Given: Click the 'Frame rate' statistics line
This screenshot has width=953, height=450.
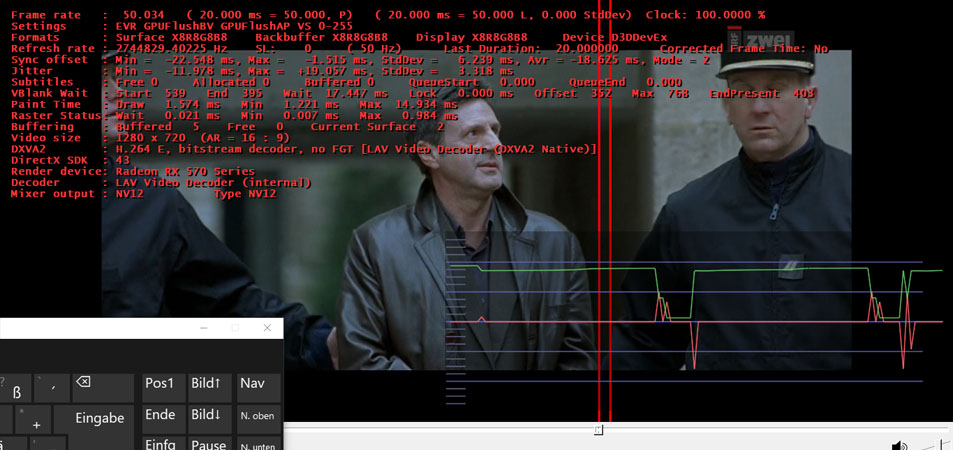Looking at the screenshot, I should tap(388, 15).
